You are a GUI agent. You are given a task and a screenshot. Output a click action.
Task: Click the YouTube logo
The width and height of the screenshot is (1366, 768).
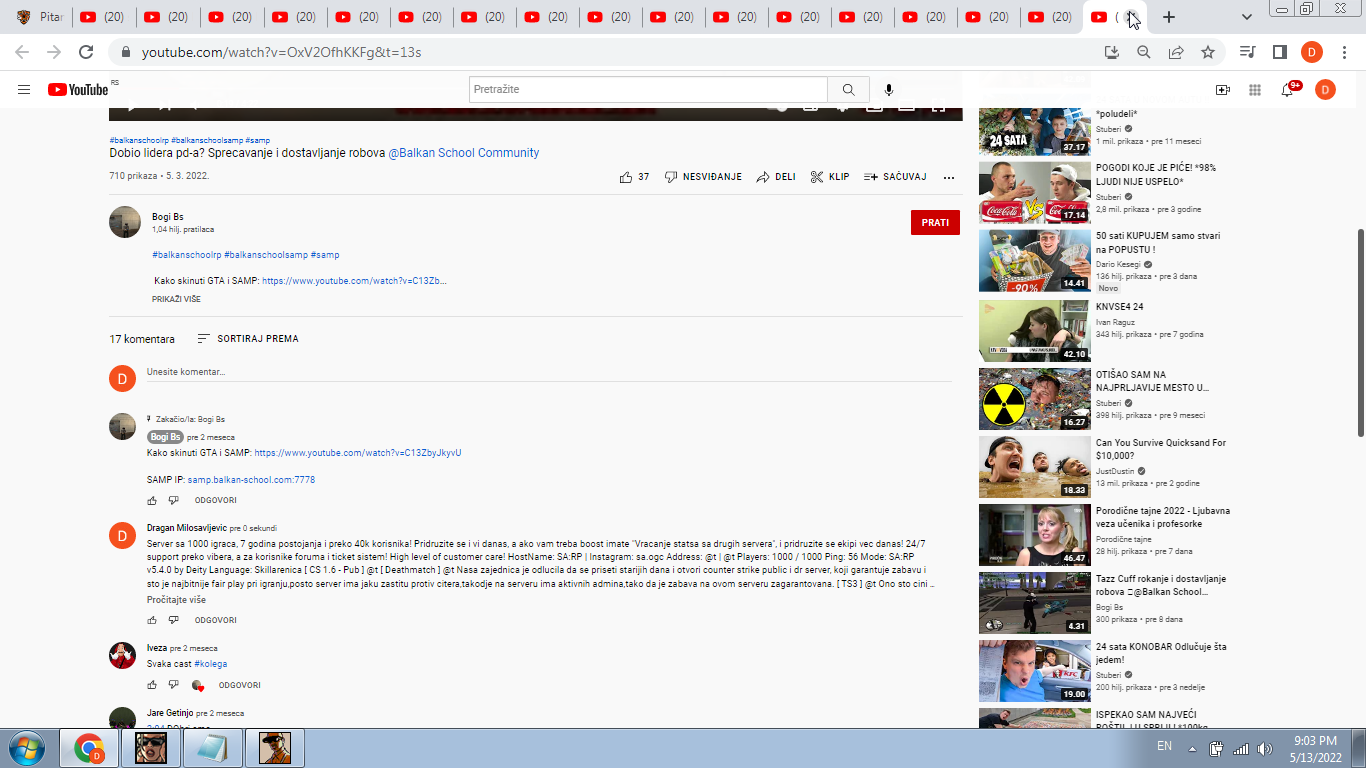point(78,90)
